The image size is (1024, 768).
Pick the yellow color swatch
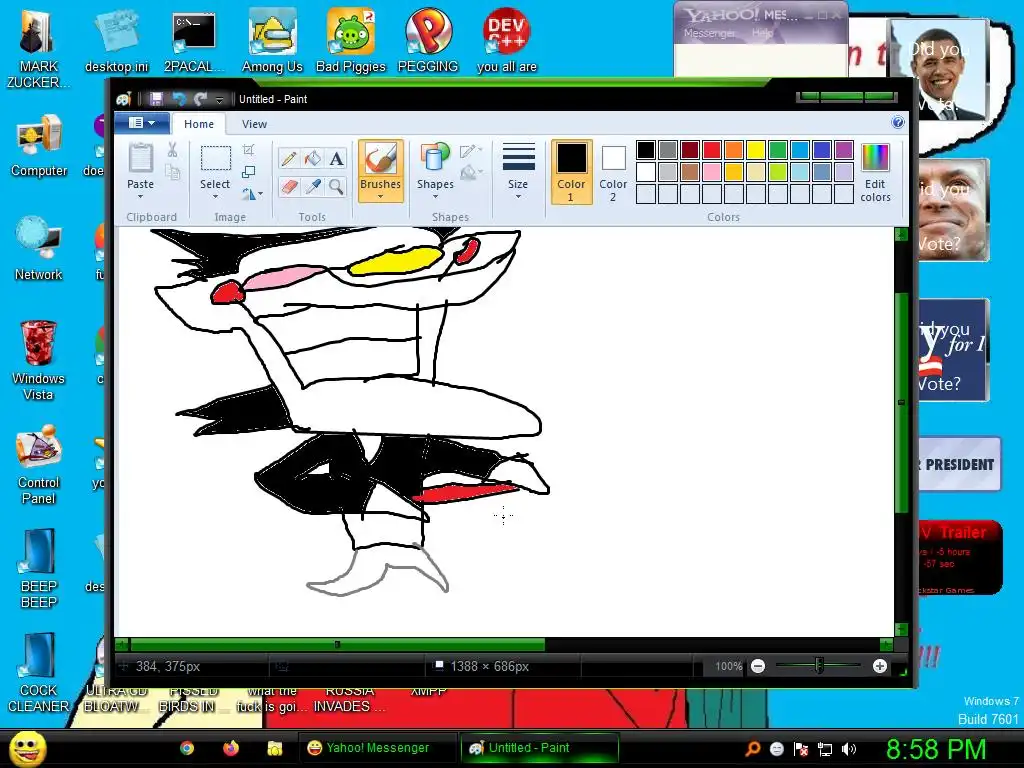pyautogui.click(x=756, y=150)
